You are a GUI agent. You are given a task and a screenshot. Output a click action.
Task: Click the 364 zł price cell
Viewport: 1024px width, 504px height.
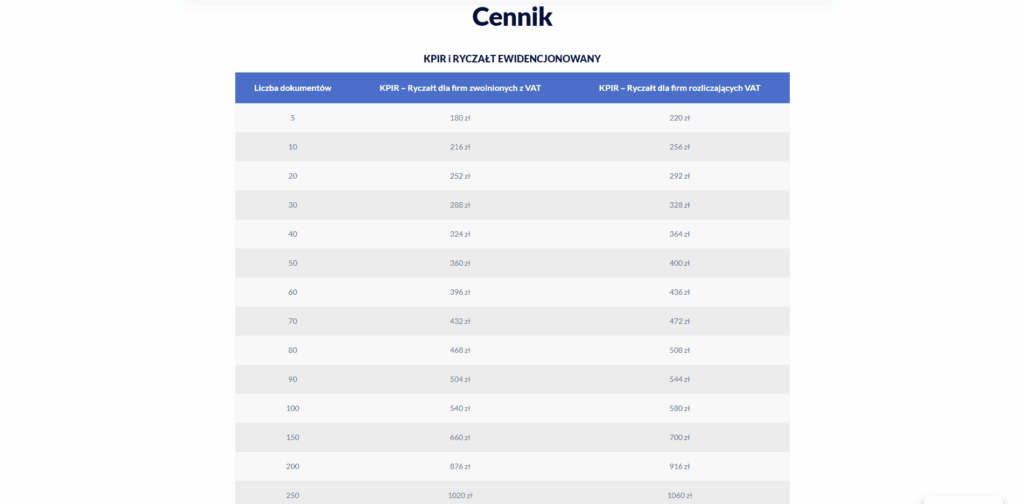click(679, 234)
